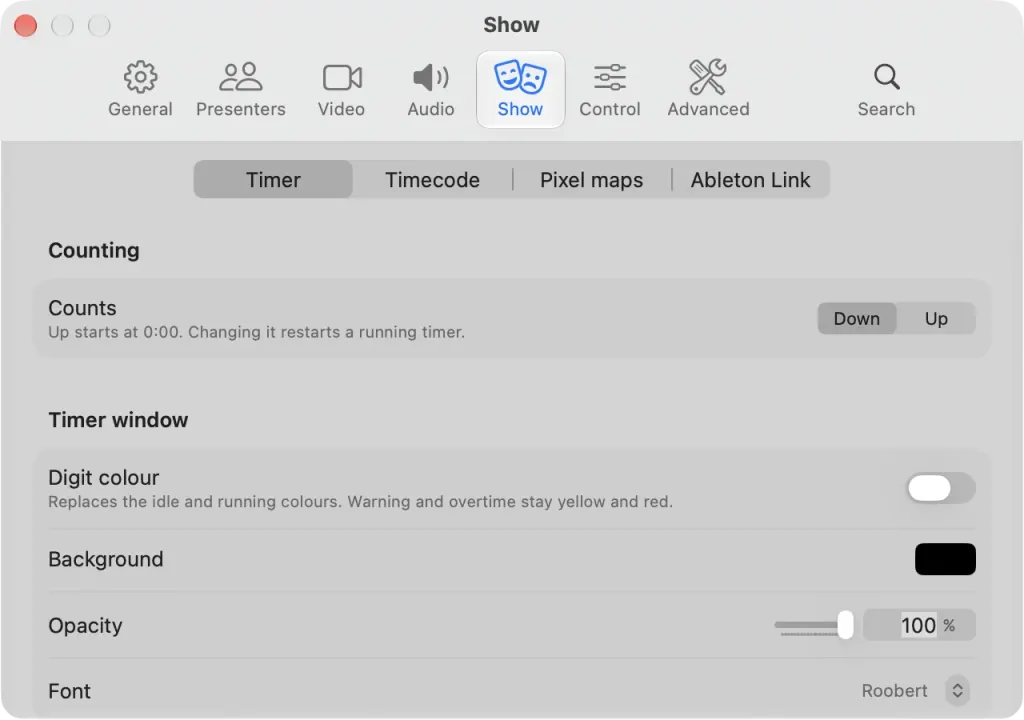
Task: Click the Counting section heading
Action: (x=94, y=250)
